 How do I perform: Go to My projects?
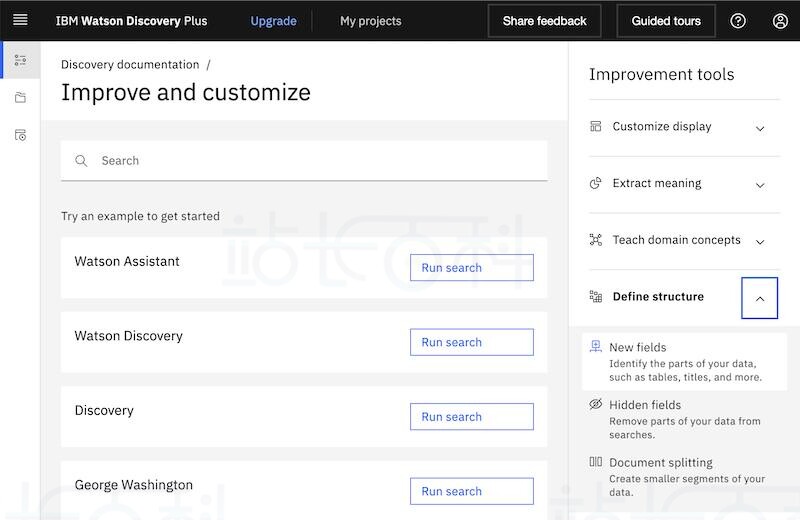click(x=370, y=21)
